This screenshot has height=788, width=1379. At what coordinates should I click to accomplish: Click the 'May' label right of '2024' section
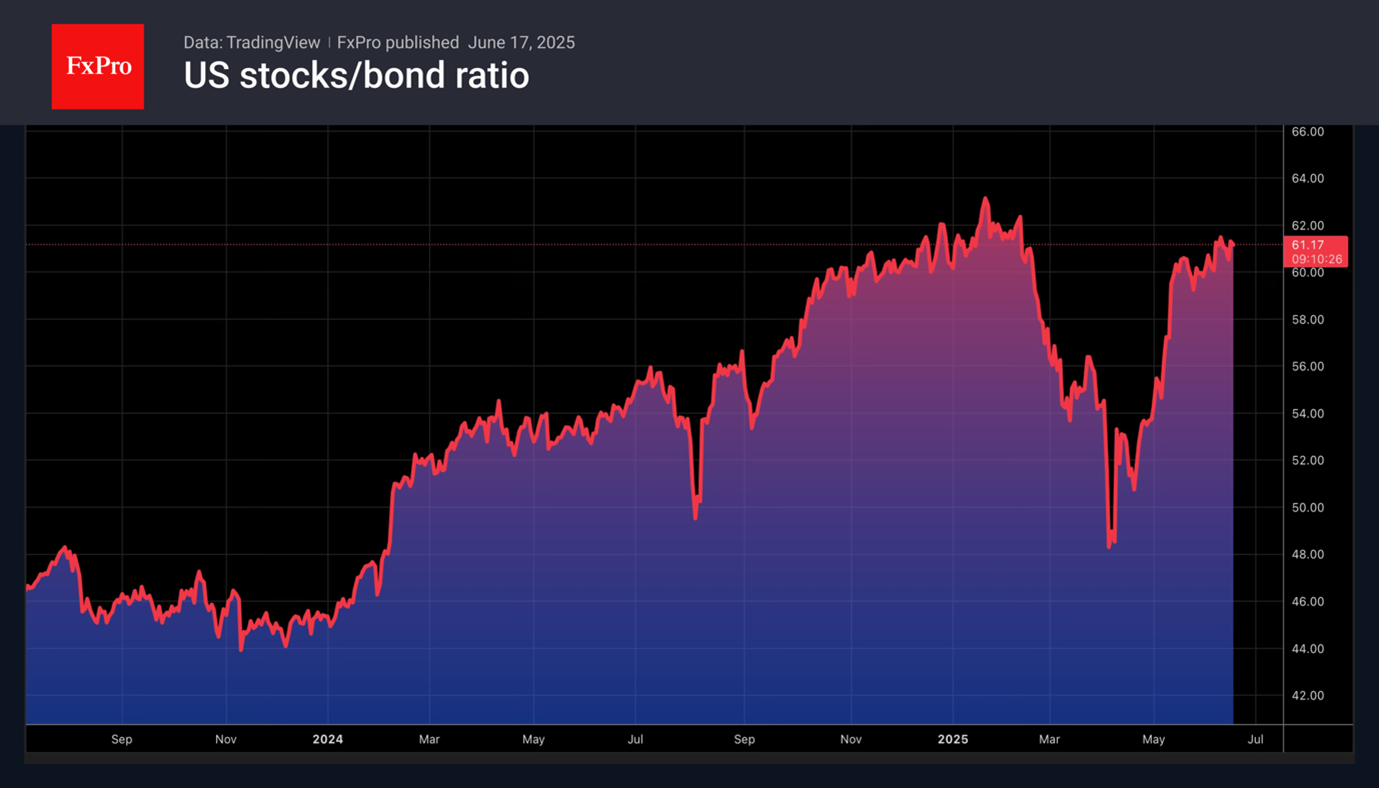click(533, 739)
